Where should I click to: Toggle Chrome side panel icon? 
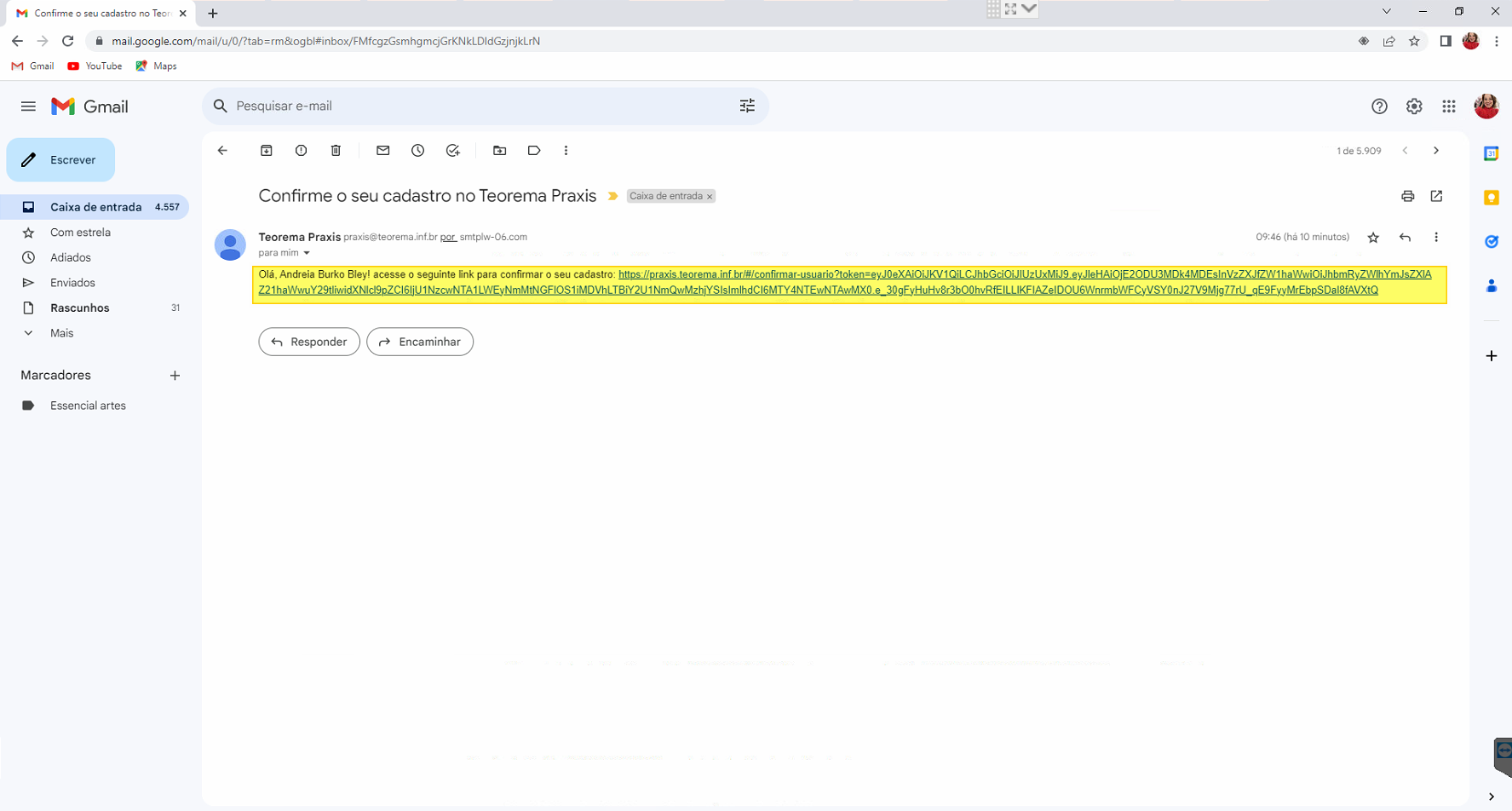pyautogui.click(x=1446, y=41)
